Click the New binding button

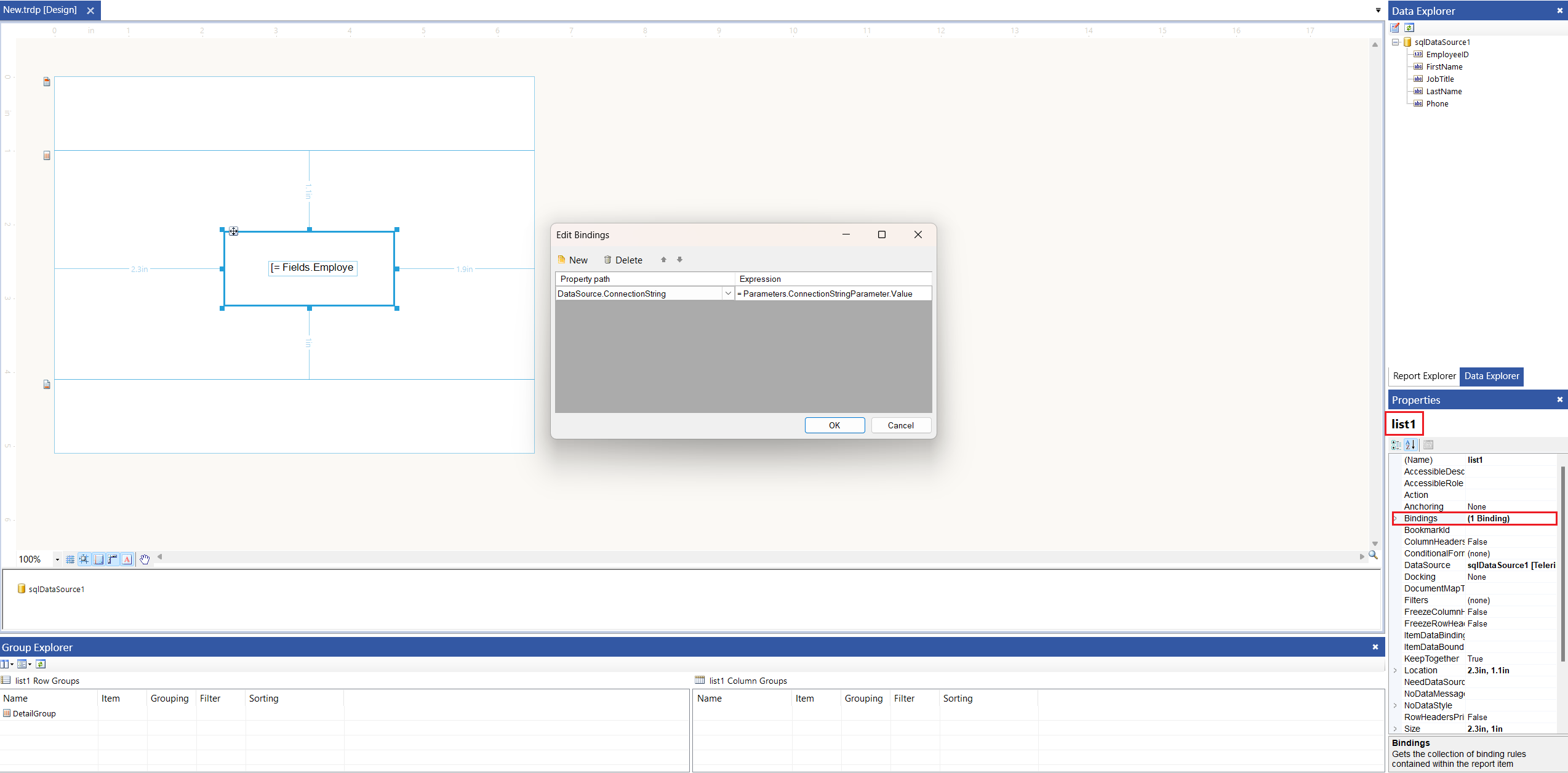pos(572,260)
